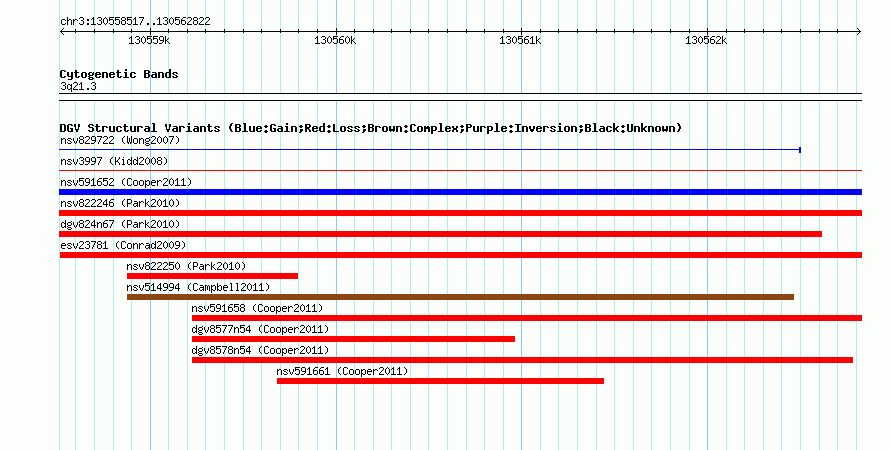The image size is (890, 450).
Task: Open the dgv8577n54 (Cooper2011) label
Action: click(260, 329)
